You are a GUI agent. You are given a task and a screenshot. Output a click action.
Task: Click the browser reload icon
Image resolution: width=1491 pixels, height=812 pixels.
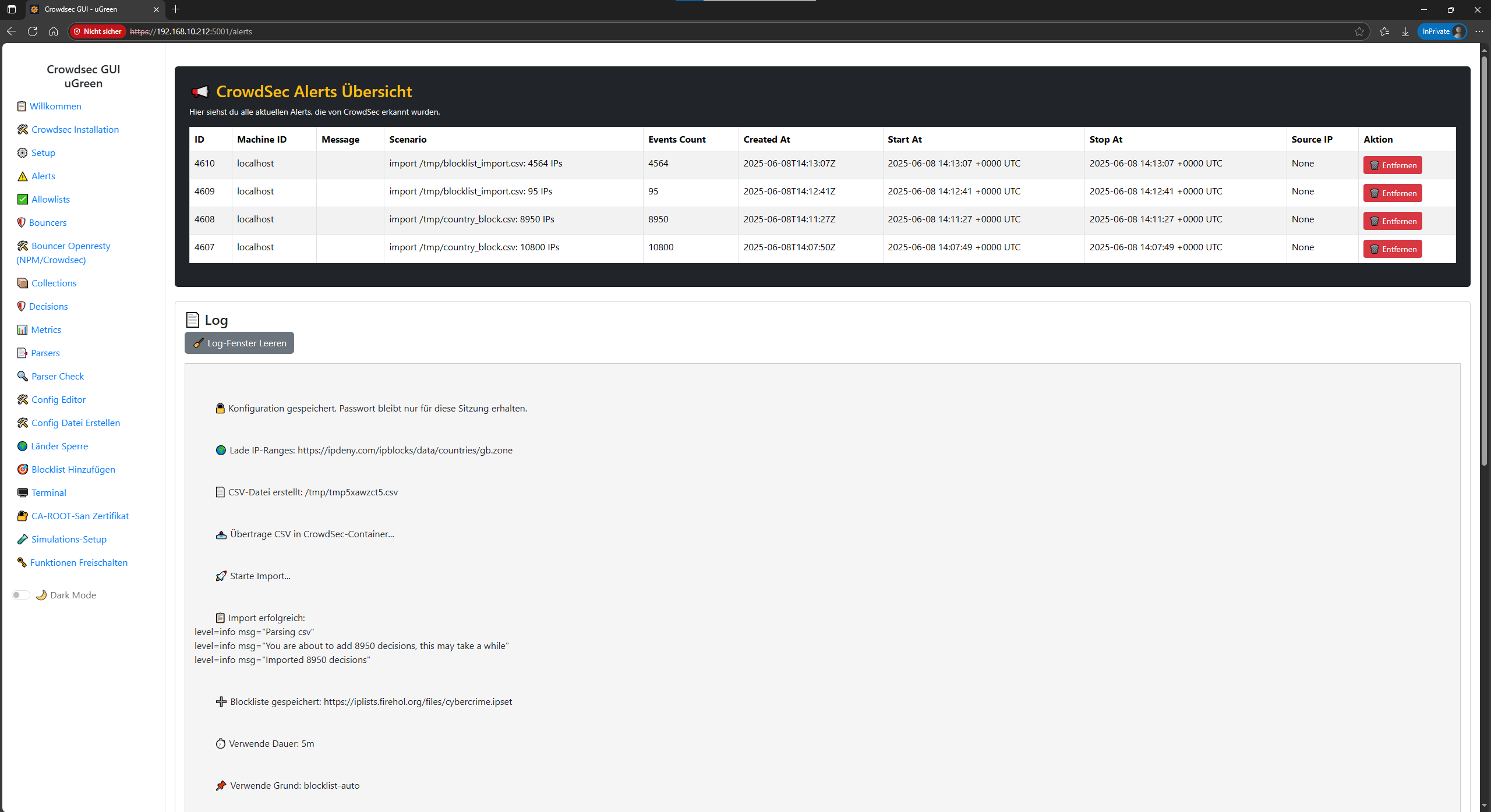coord(33,31)
